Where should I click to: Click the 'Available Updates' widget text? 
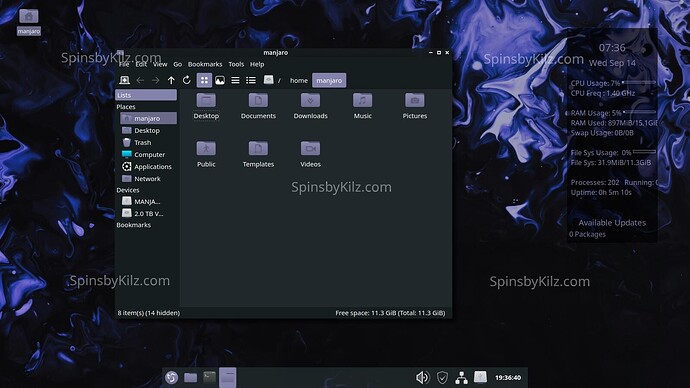(x=612, y=223)
